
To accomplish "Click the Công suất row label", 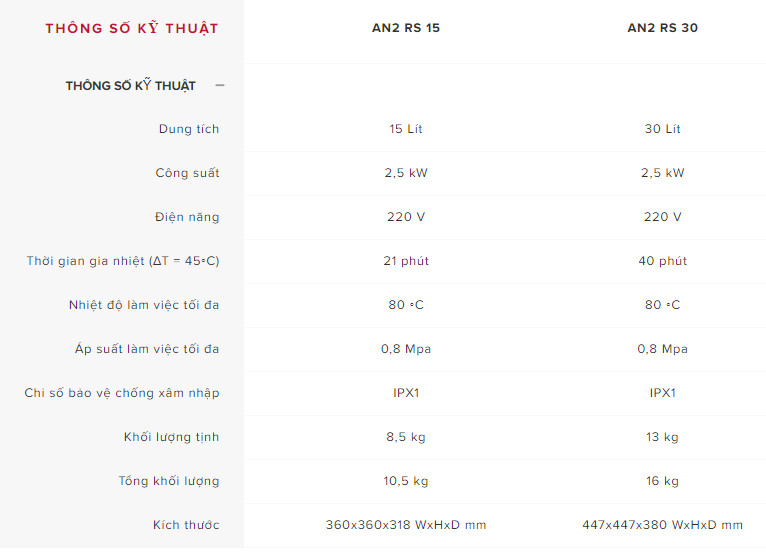I will click(x=187, y=173).
